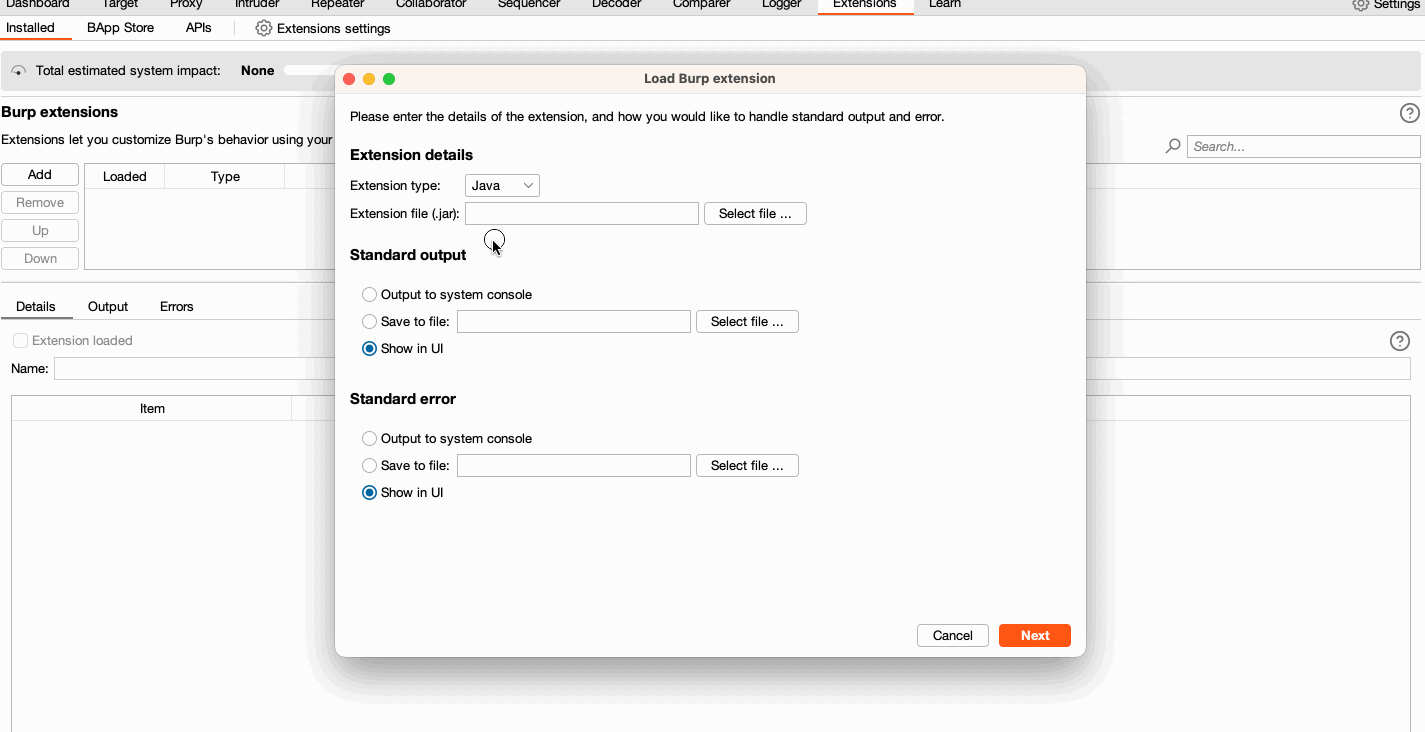The image size is (1425, 732).
Task: Click the Standard error file path field
Action: [574, 466]
